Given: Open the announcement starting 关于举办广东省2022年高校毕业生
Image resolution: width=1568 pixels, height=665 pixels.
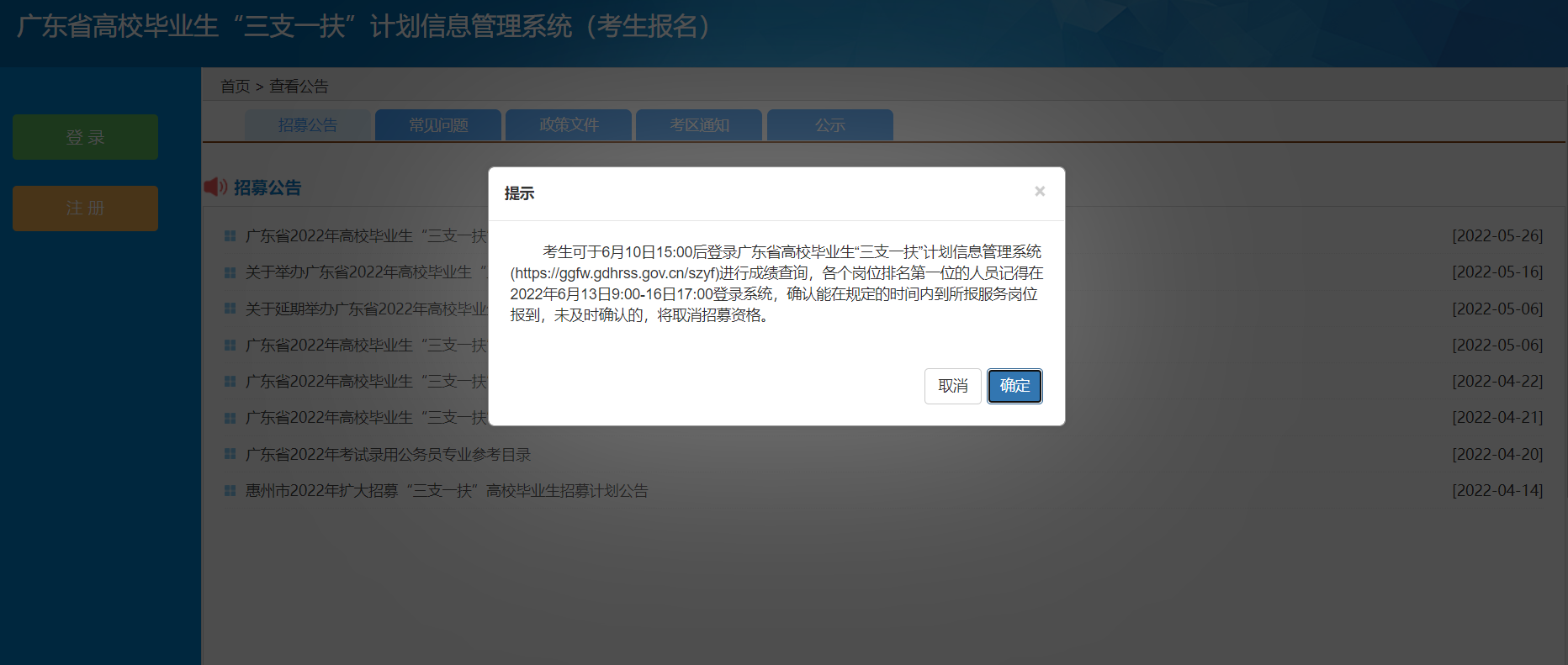Looking at the screenshot, I should (x=366, y=272).
